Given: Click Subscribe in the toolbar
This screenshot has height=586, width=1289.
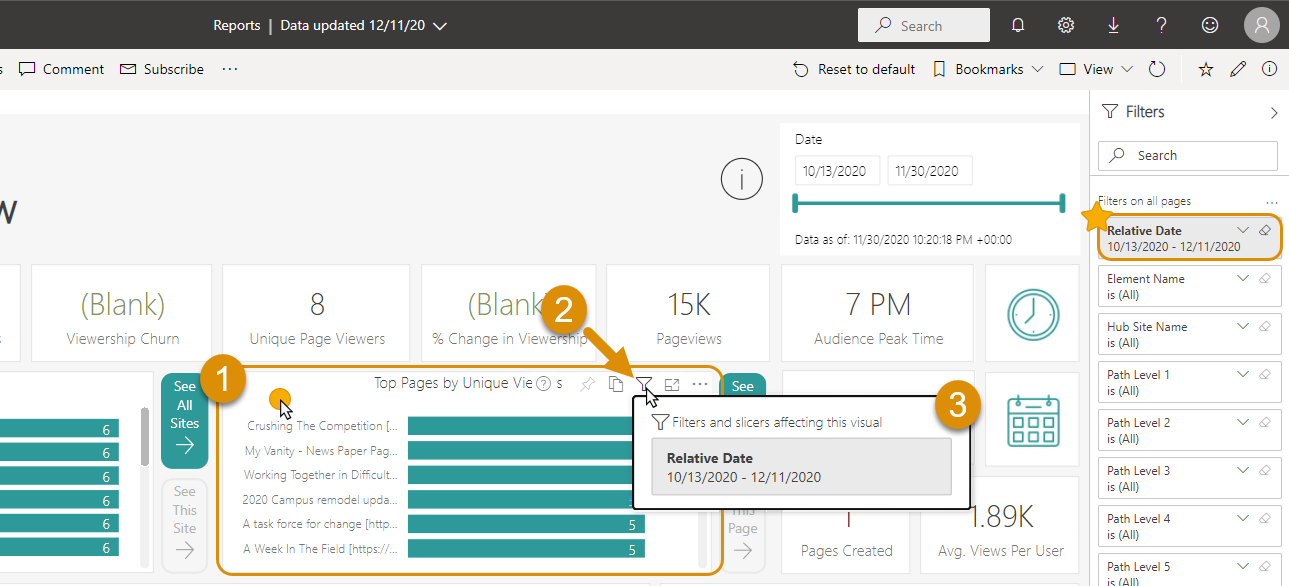Looking at the screenshot, I should click(x=162, y=69).
